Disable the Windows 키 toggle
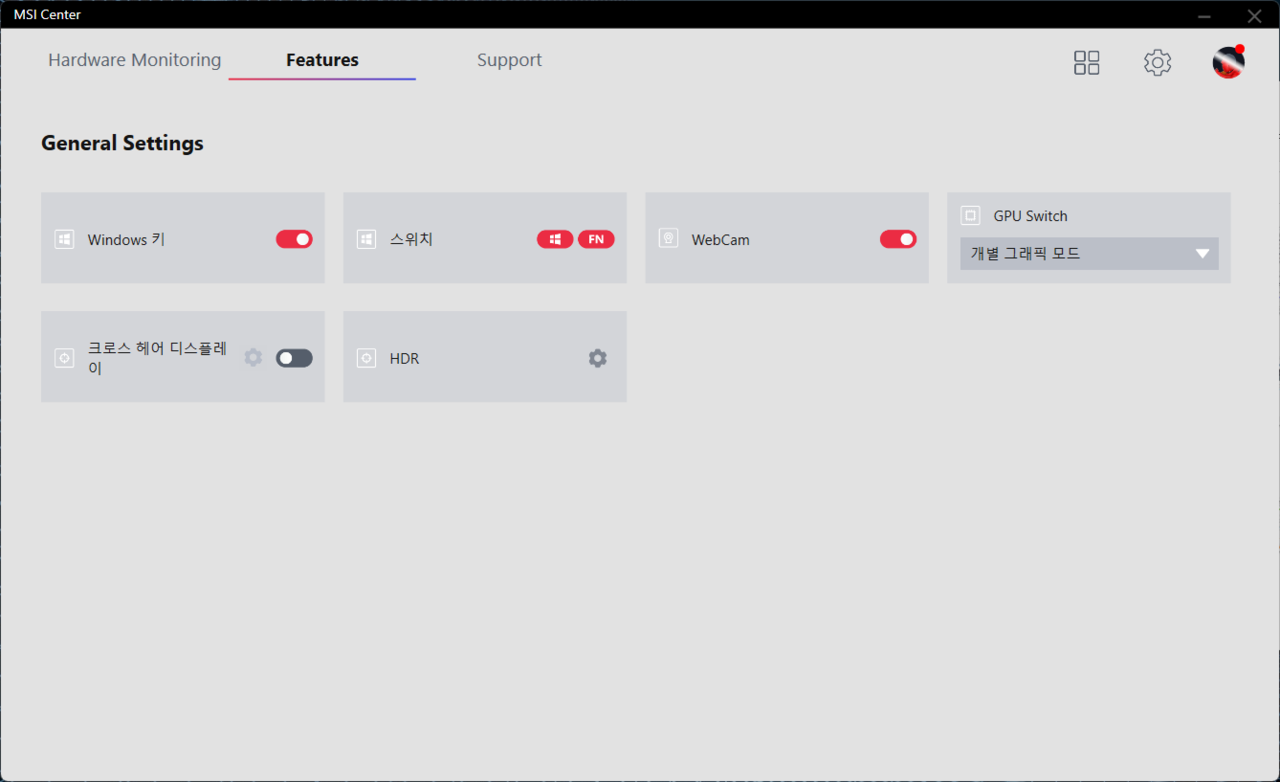Screen dimensions: 1280x782 tap(294, 240)
